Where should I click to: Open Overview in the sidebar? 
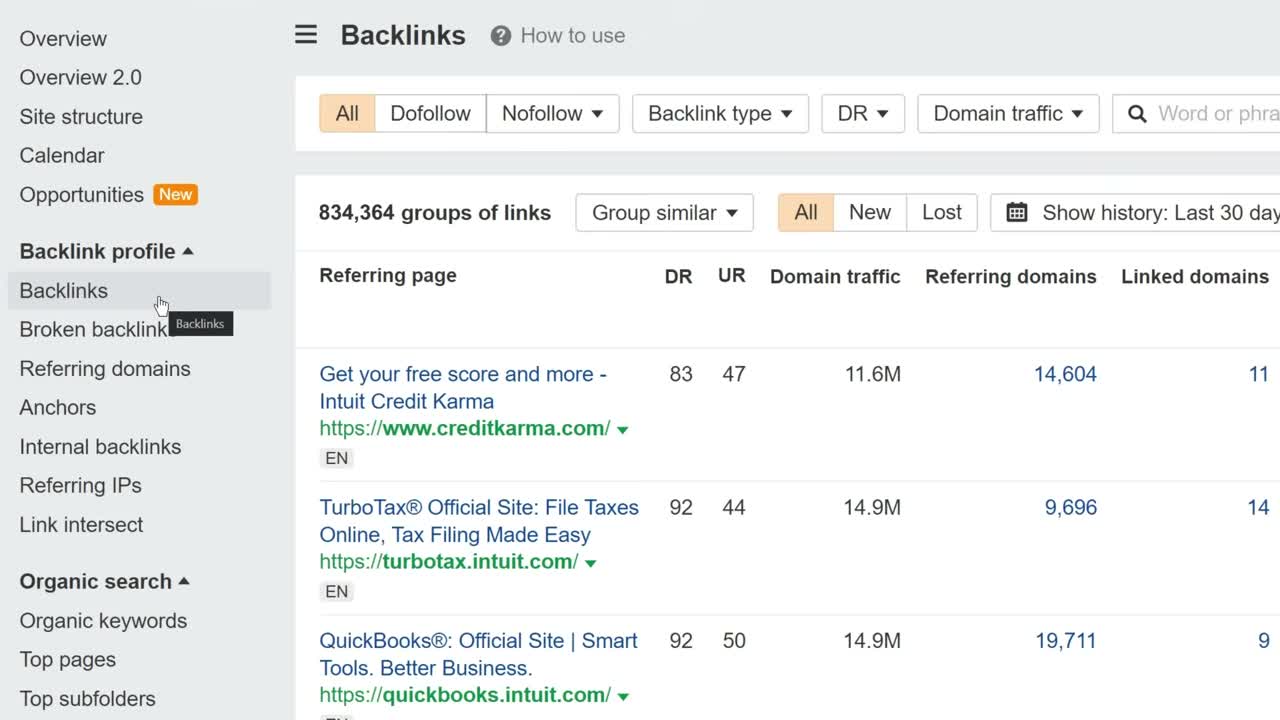(x=63, y=39)
